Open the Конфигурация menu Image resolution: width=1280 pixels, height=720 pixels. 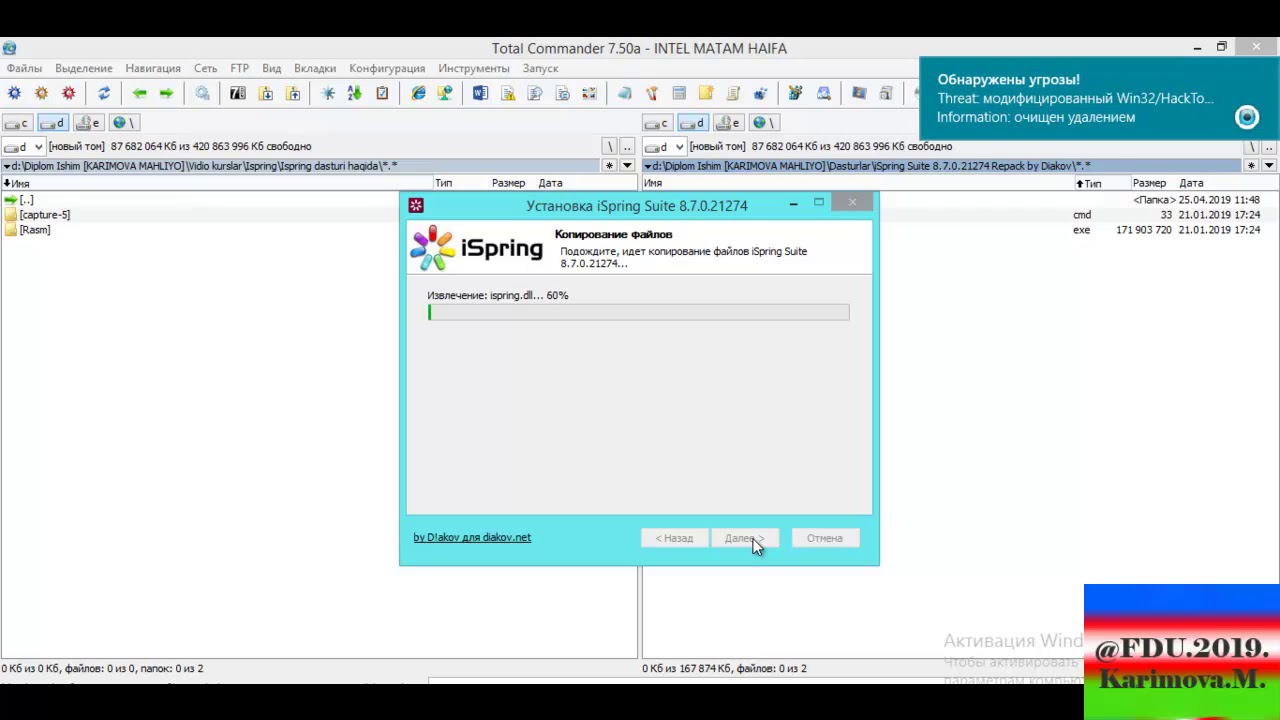click(387, 68)
